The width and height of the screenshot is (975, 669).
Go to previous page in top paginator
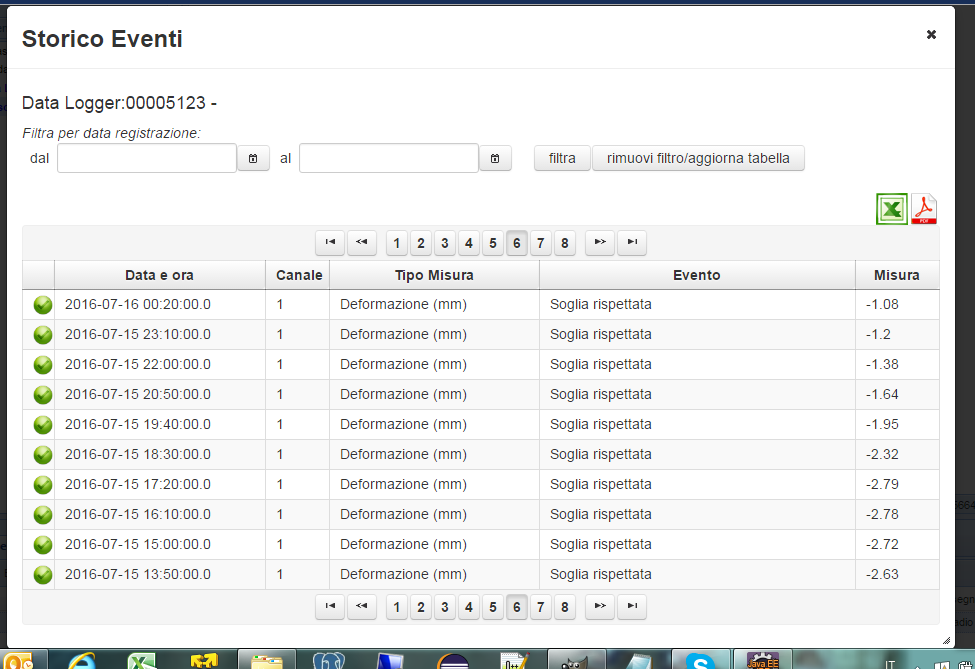click(x=361, y=242)
